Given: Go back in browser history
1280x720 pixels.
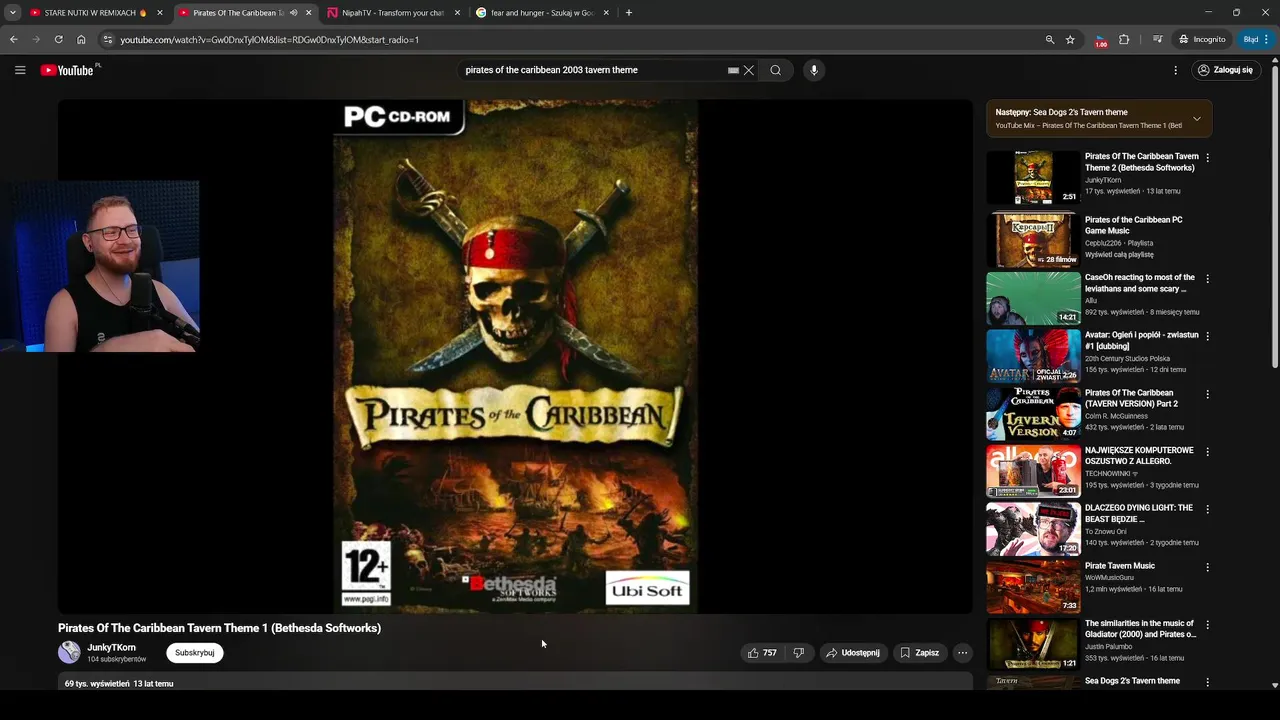Looking at the screenshot, I should [13, 39].
